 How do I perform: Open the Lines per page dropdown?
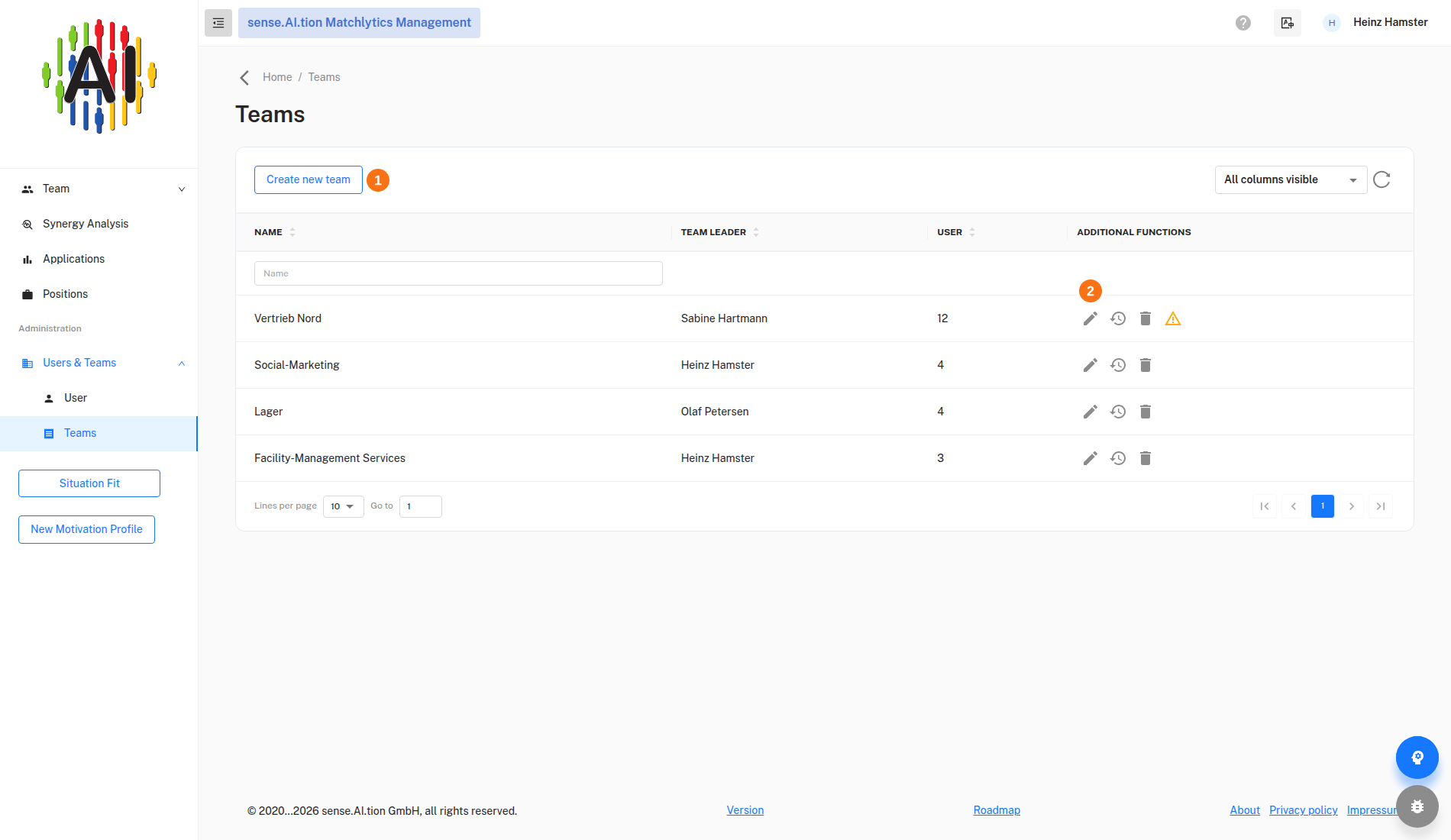(343, 506)
